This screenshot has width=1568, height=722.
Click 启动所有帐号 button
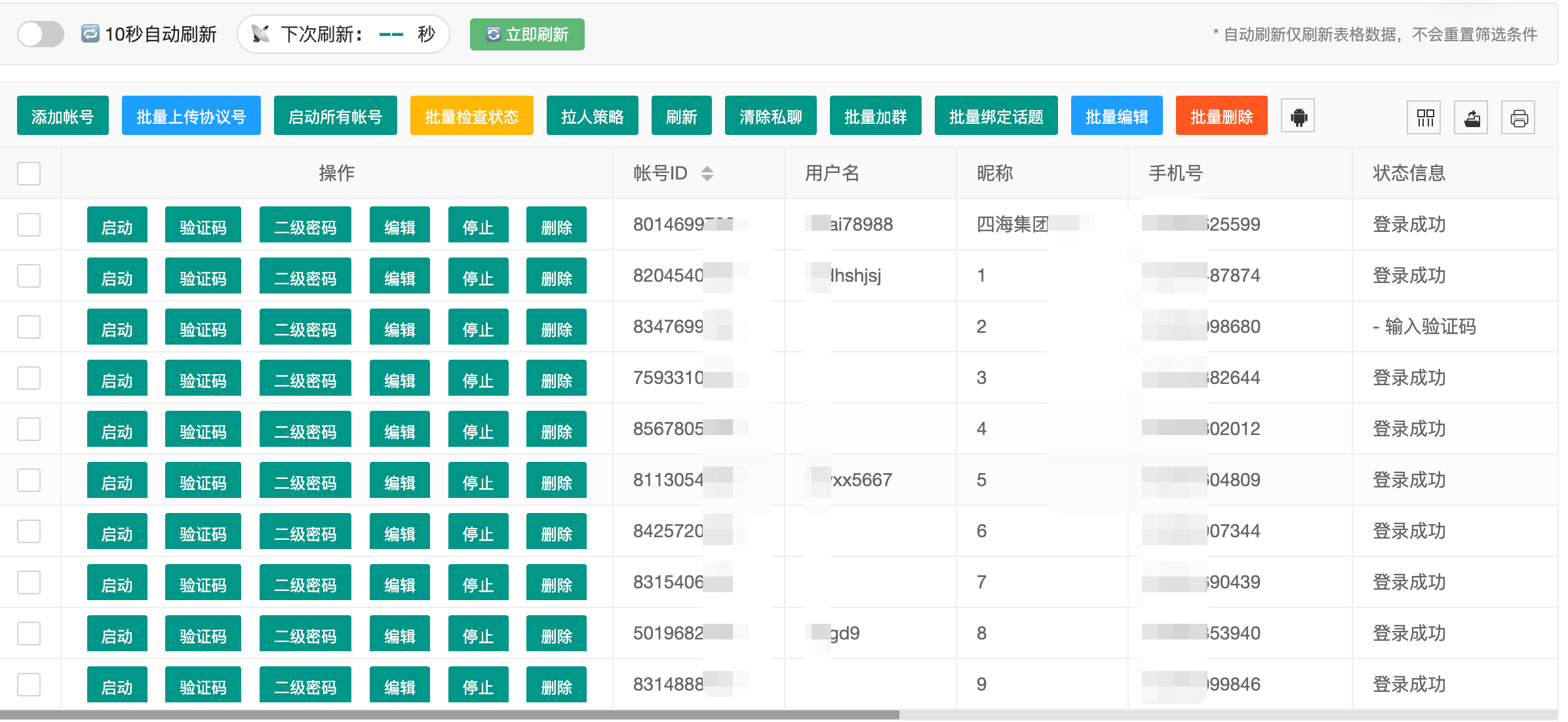tap(336, 116)
